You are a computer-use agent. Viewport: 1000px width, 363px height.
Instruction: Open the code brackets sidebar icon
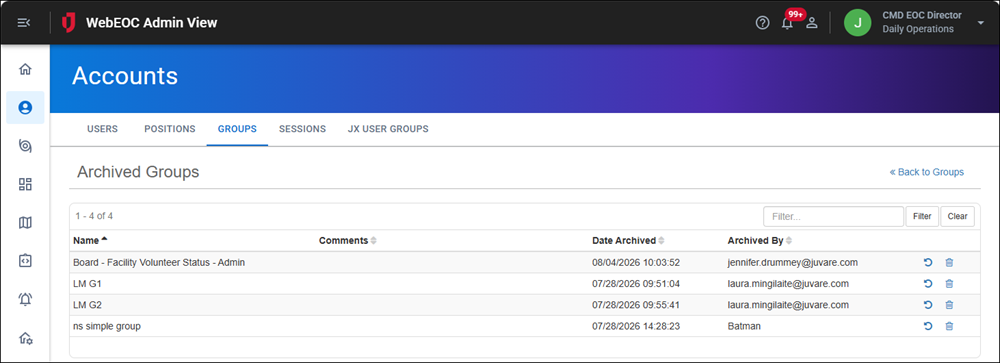click(25, 261)
